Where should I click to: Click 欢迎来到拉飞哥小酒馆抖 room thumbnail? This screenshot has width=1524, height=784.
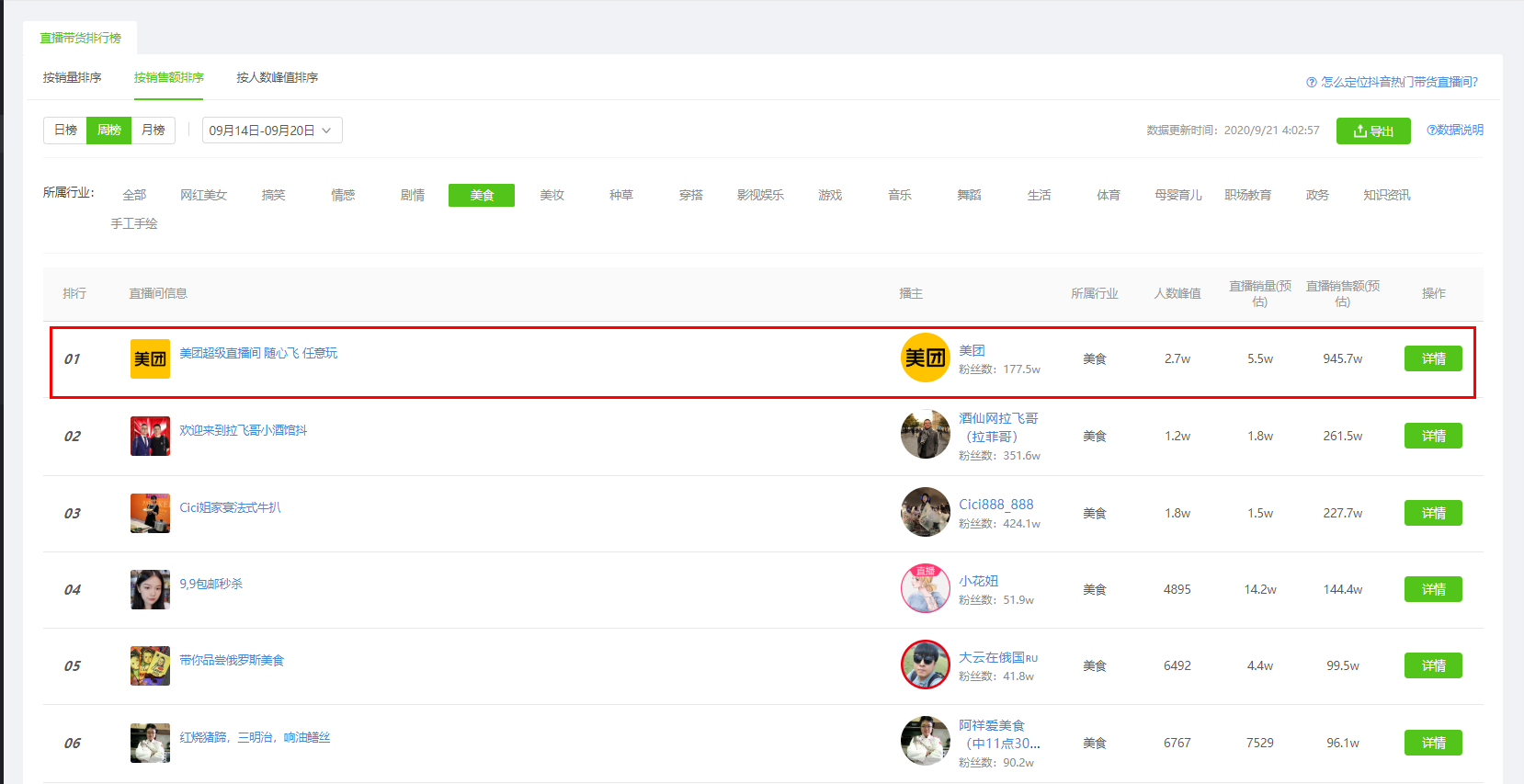(x=150, y=436)
